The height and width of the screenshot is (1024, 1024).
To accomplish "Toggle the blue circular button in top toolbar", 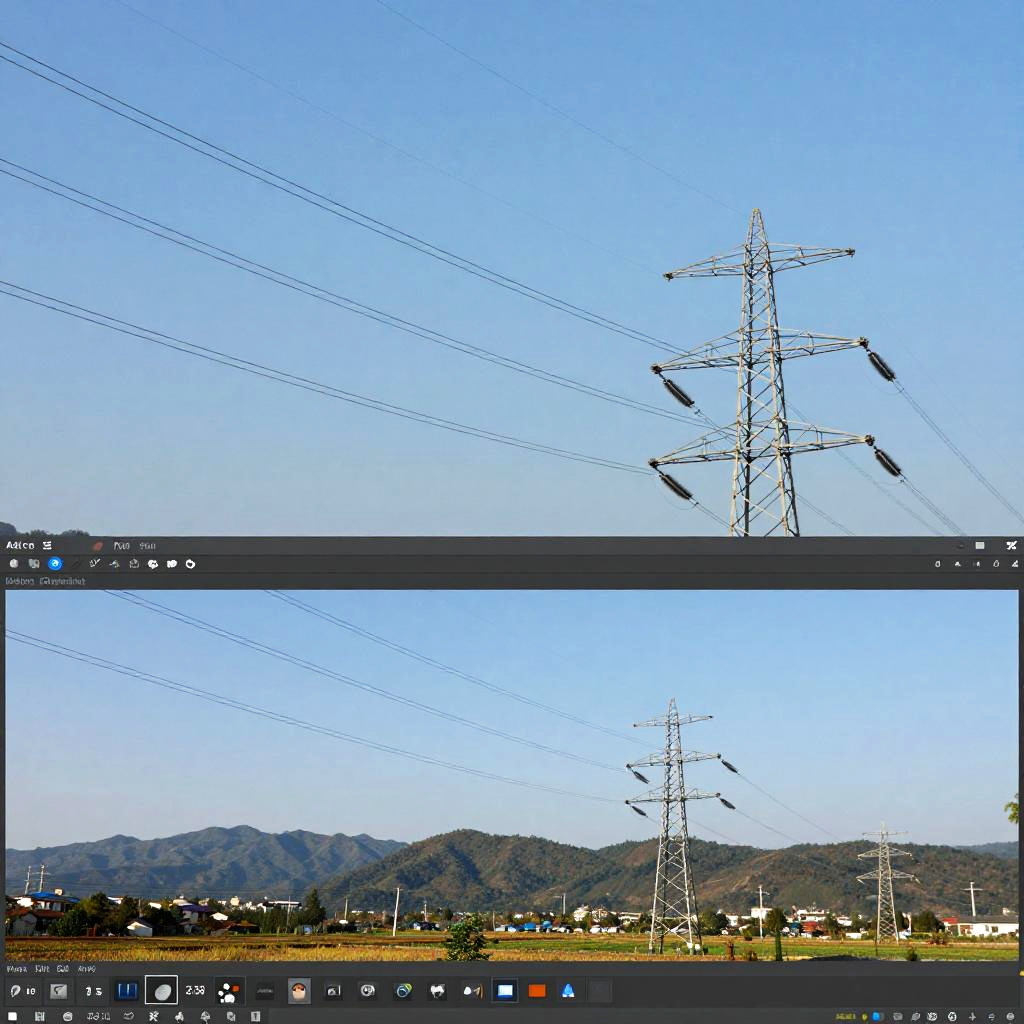I will tap(55, 564).
